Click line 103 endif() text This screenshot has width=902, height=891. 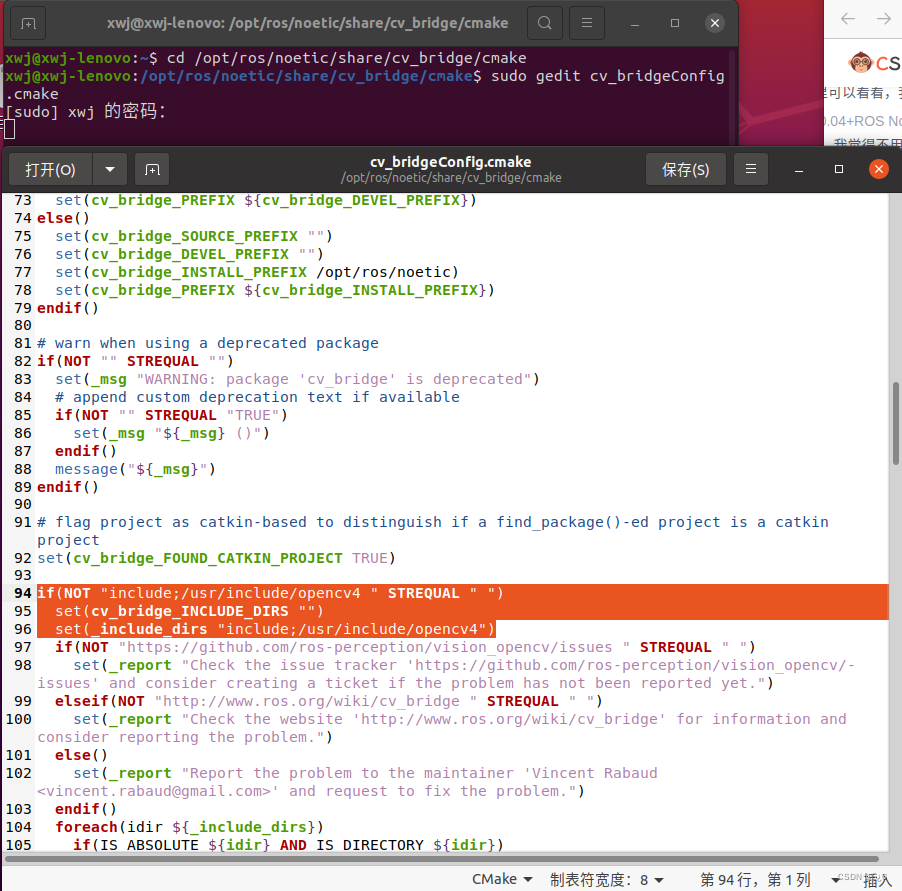click(86, 809)
